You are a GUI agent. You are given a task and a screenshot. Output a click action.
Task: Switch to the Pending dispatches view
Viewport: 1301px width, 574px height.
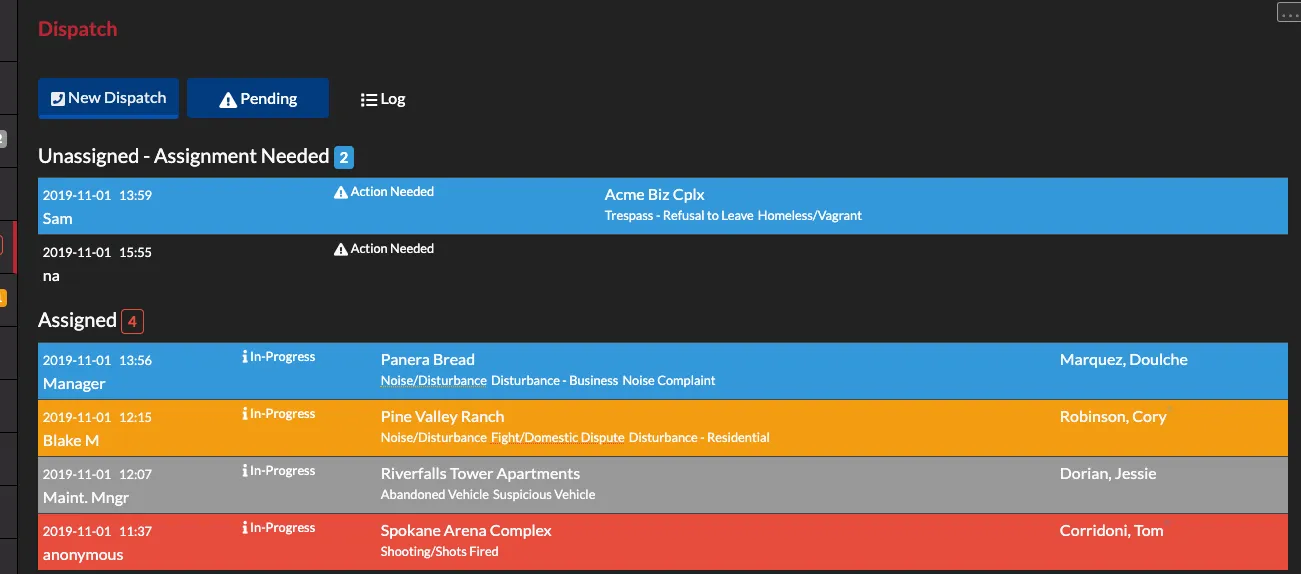258,99
